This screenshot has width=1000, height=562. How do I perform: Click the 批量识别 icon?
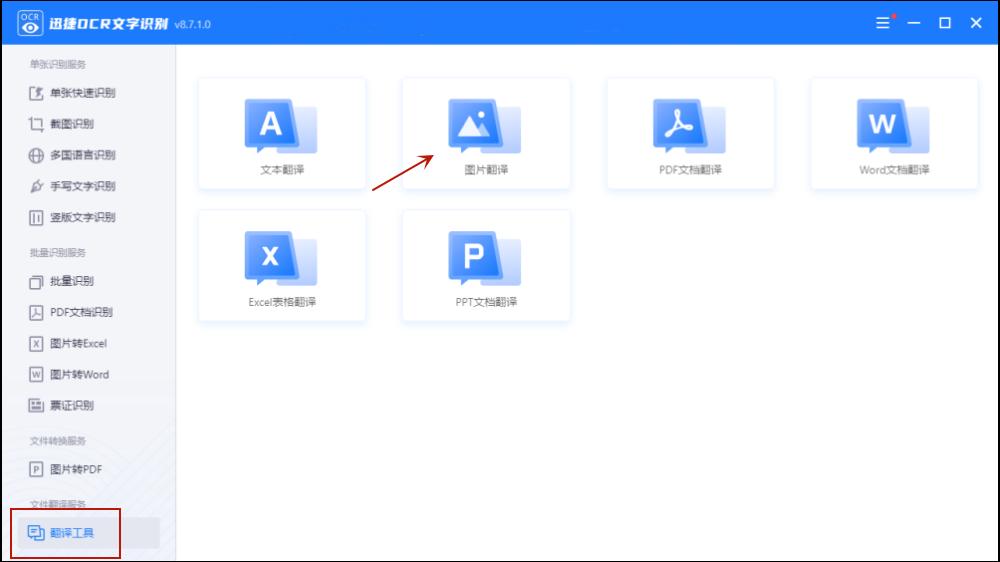coord(36,281)
